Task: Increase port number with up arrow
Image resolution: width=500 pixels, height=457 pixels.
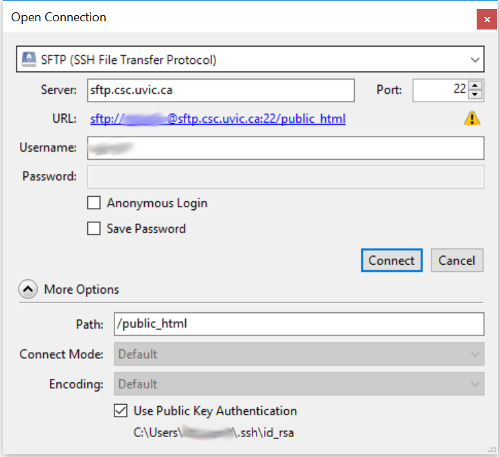Action: coord(475,85)
